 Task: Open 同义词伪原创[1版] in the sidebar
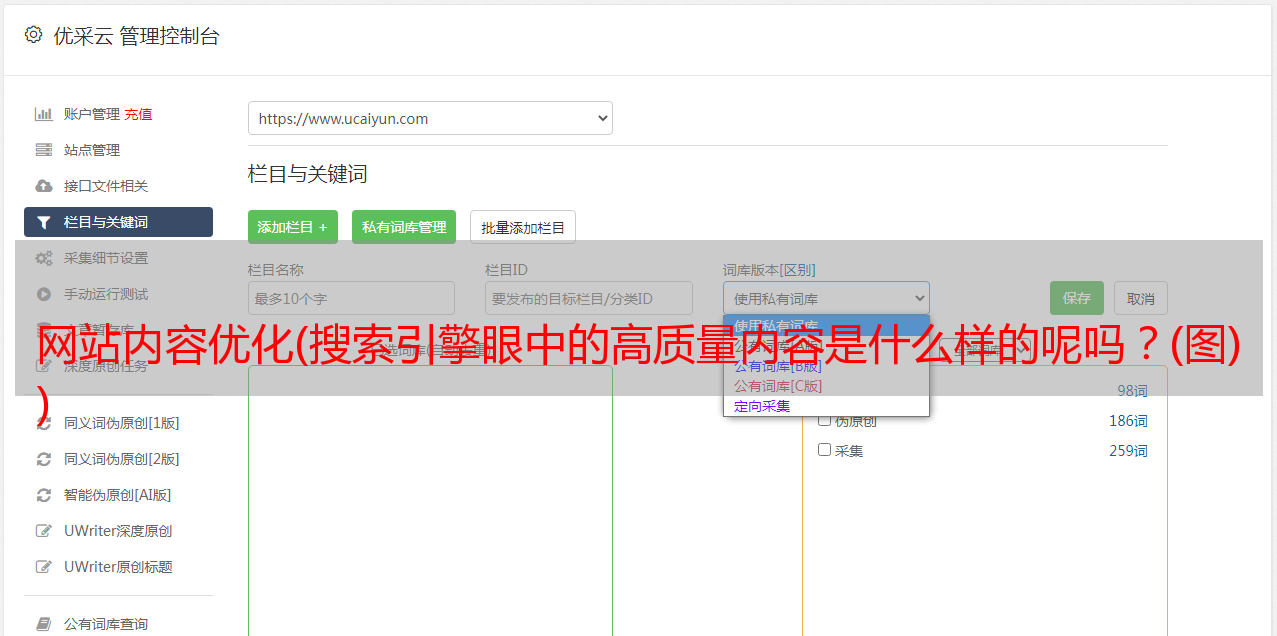[x=122, y=423]
